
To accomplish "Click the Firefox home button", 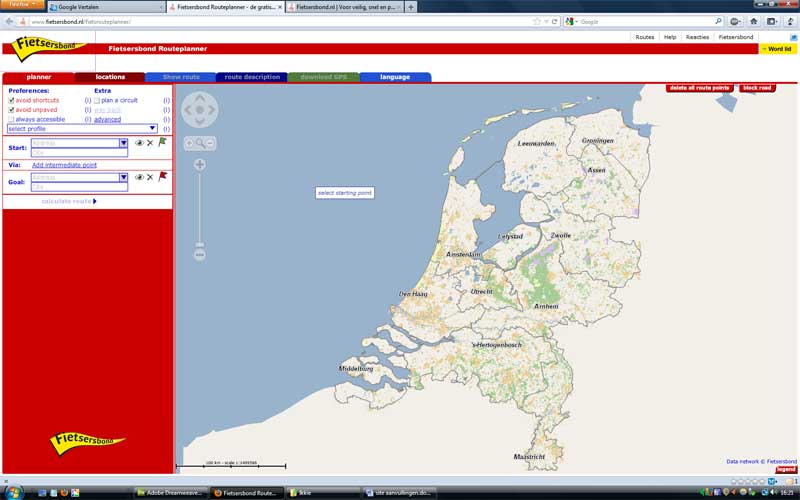I will 753,21.
